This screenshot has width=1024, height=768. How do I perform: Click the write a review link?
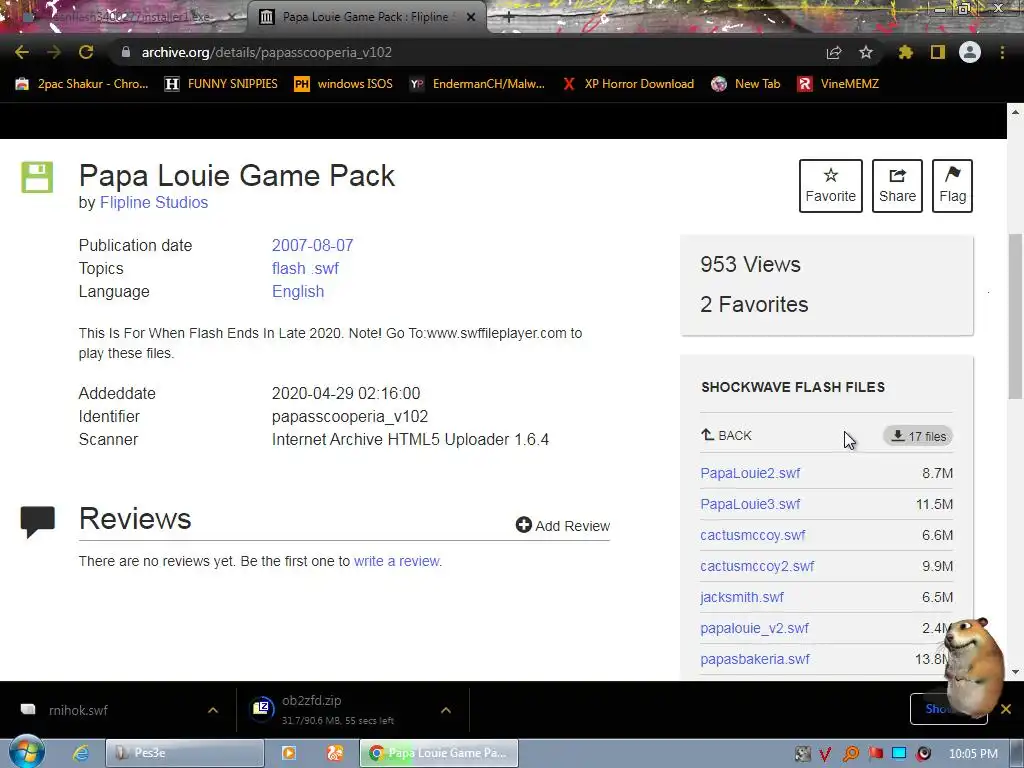point(397,561)
